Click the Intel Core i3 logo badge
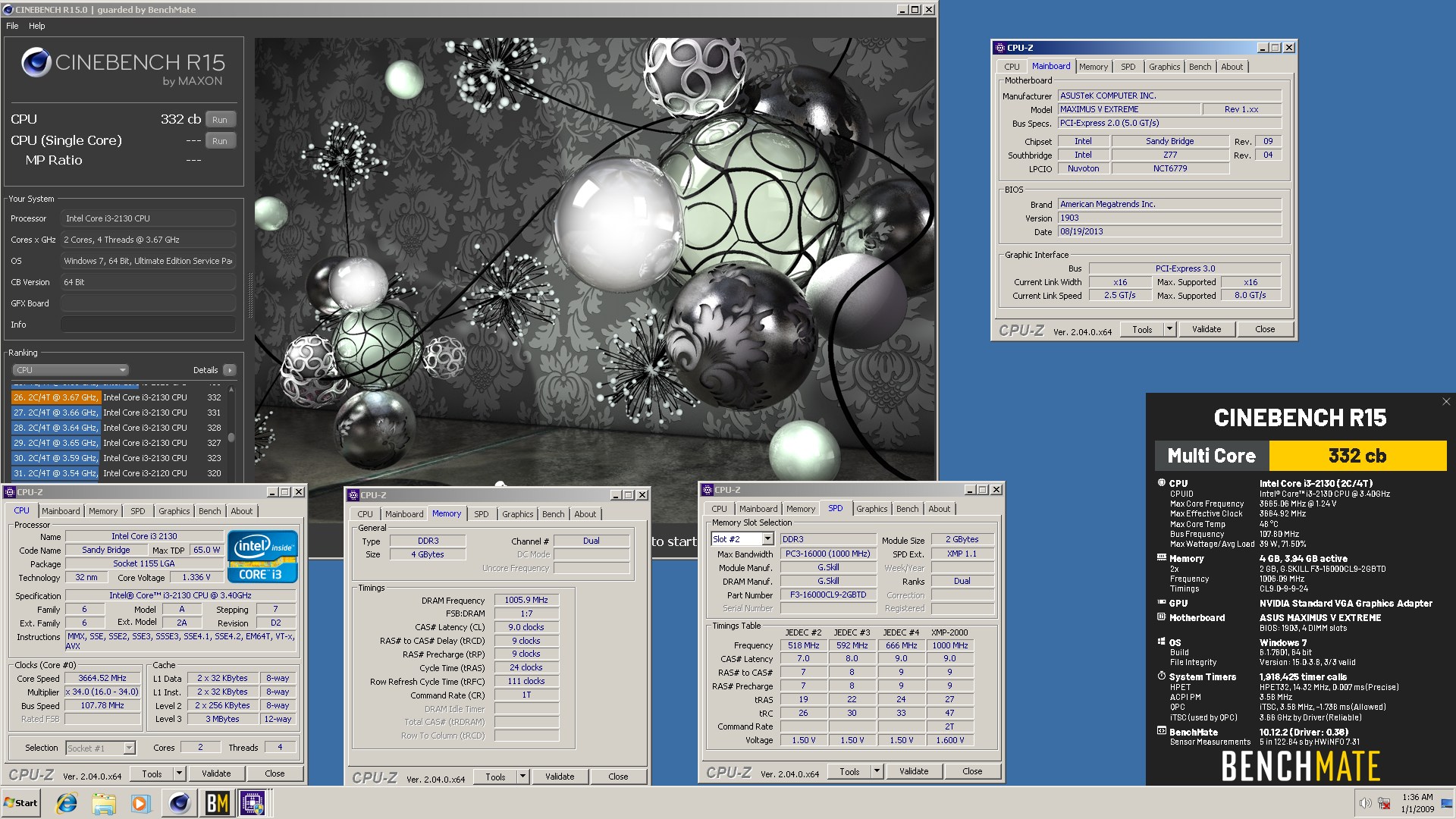The image size is (1456, 819). [x=262, y=556]
